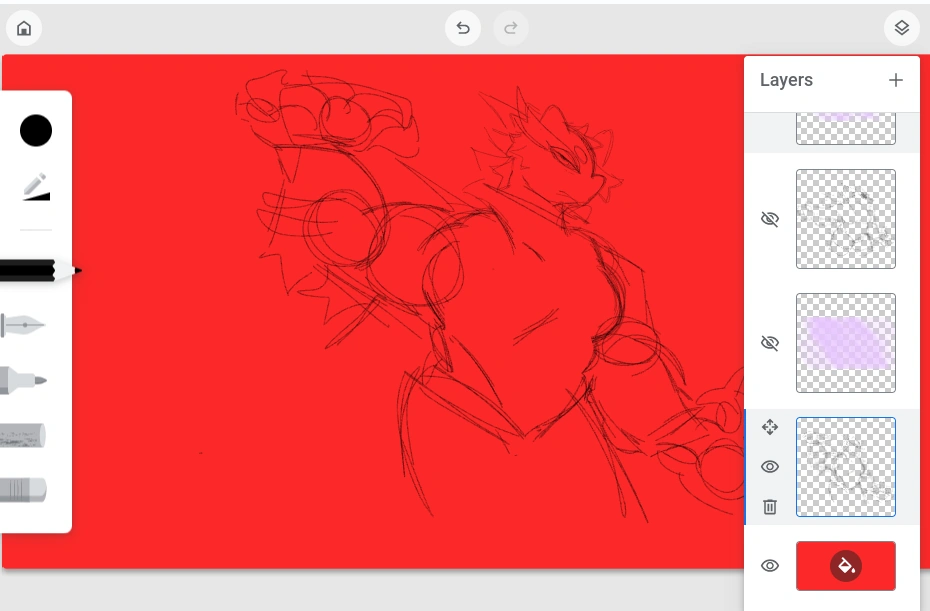Undo the last action
Viewport: 930px width, 611px height.
(462, 28)
